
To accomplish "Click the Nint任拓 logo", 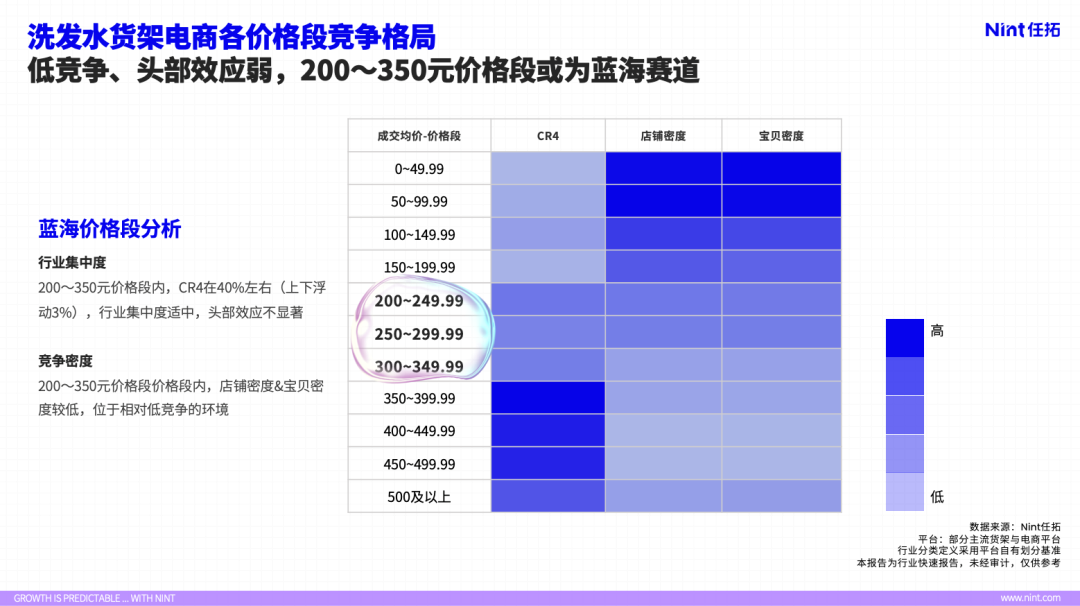I will [1022, 30].
